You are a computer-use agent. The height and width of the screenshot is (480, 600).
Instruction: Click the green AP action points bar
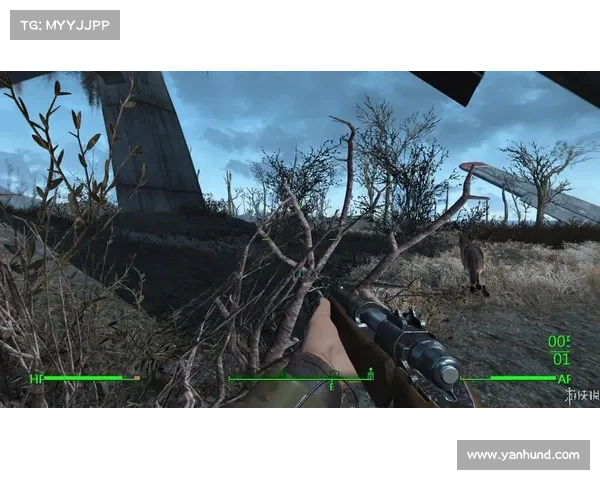coord(508,378)
